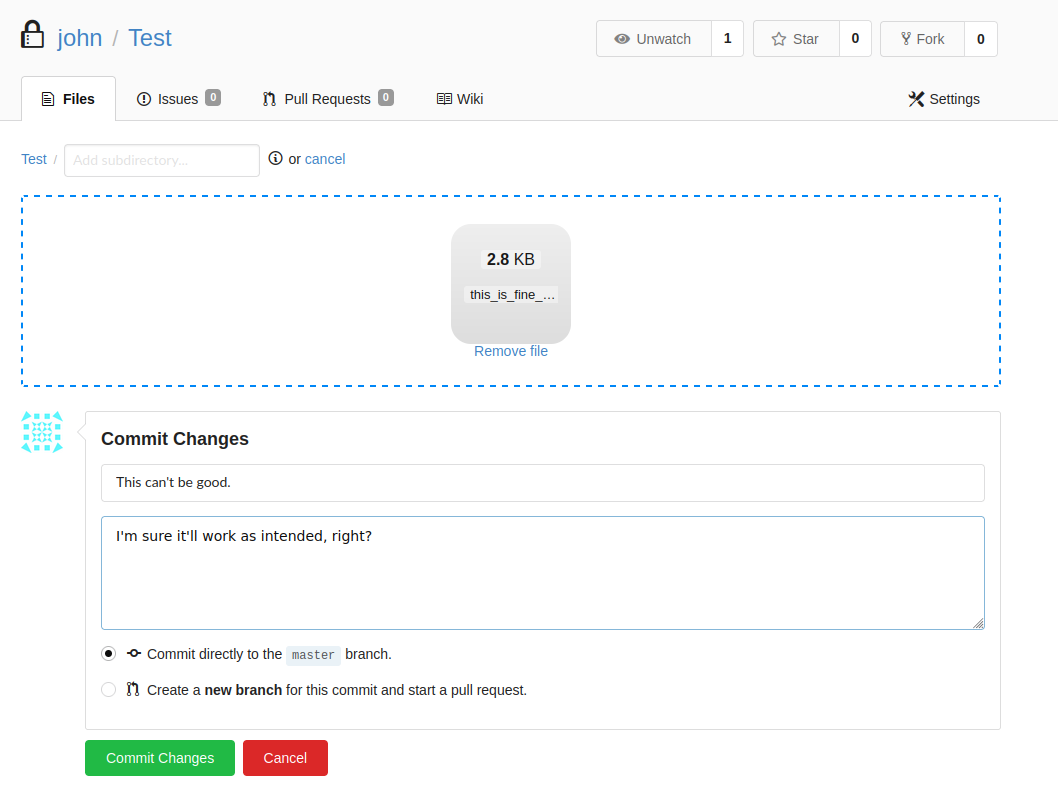Click the info icon beside subdirectory field
1058x804 pixels.
tap(276, 158)
